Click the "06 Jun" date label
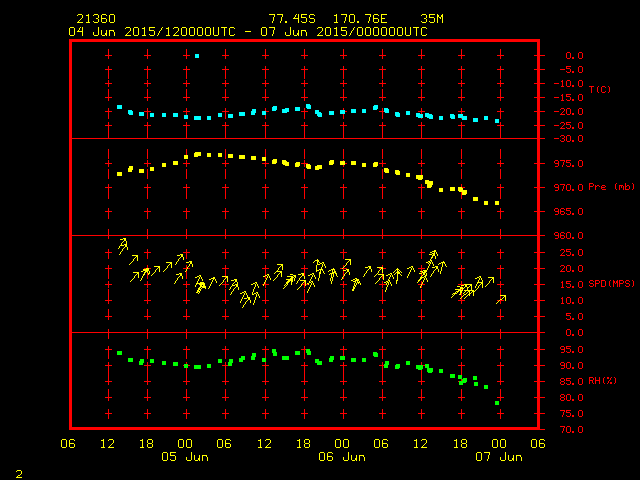This screenshot has width=640, height=480. tap(342, 457)
